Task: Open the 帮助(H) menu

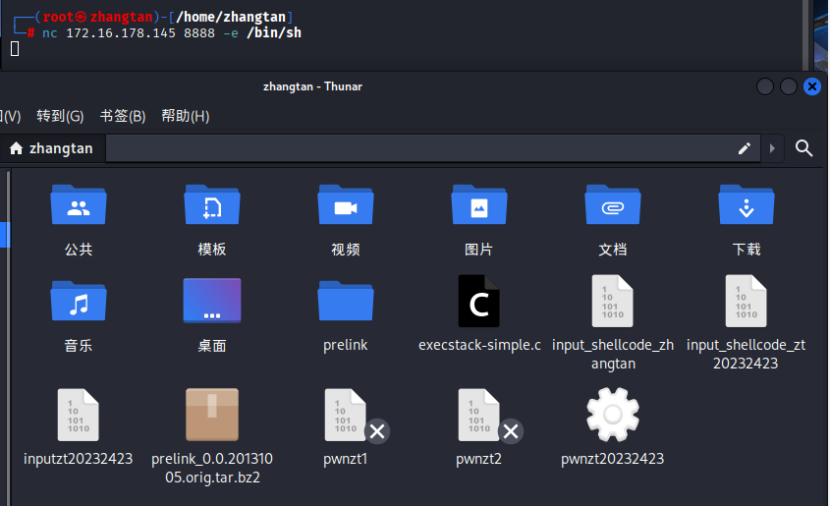Action: coord(185,116)
